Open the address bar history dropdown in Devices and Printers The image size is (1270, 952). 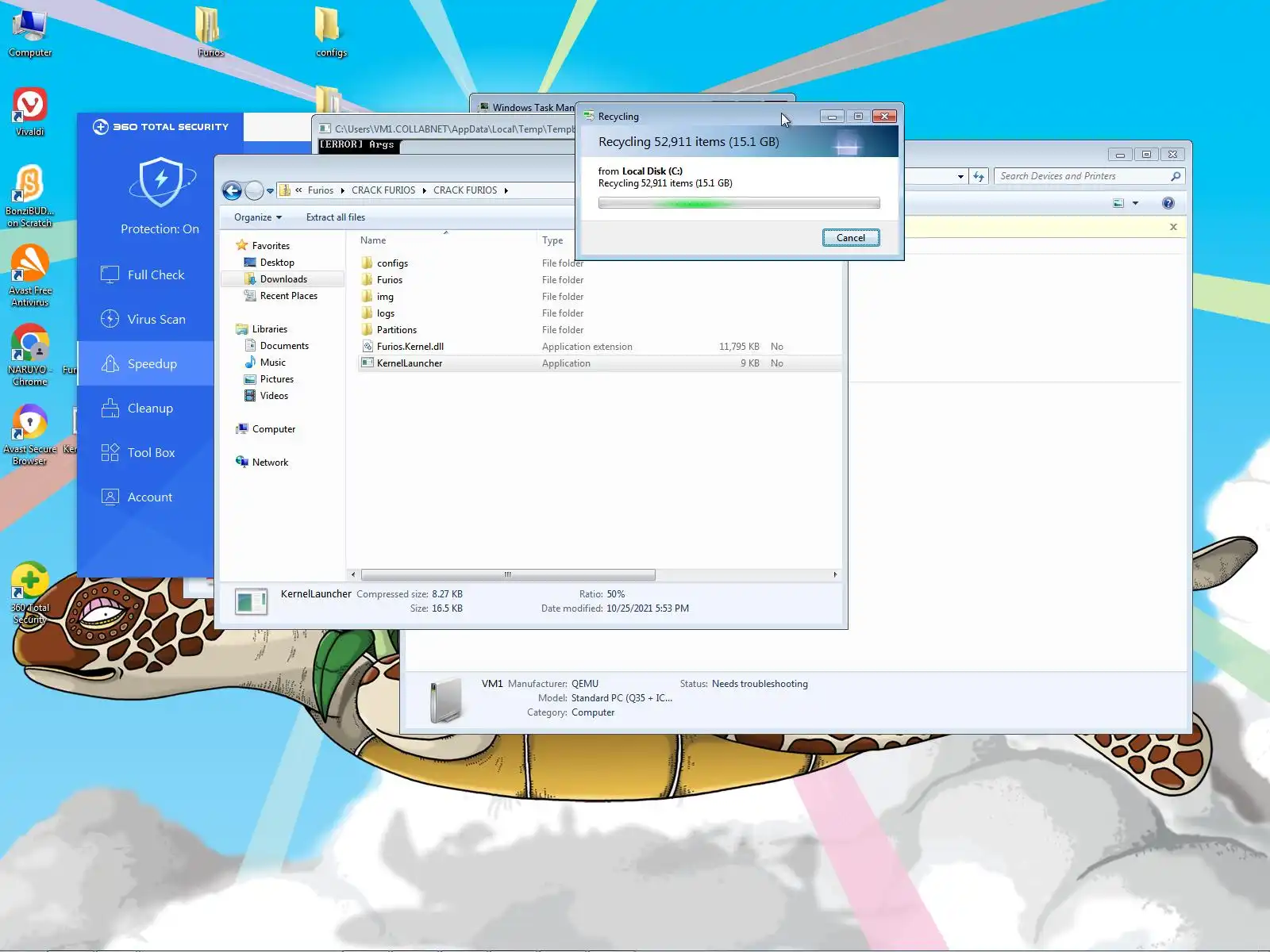(x=960, y=176)
